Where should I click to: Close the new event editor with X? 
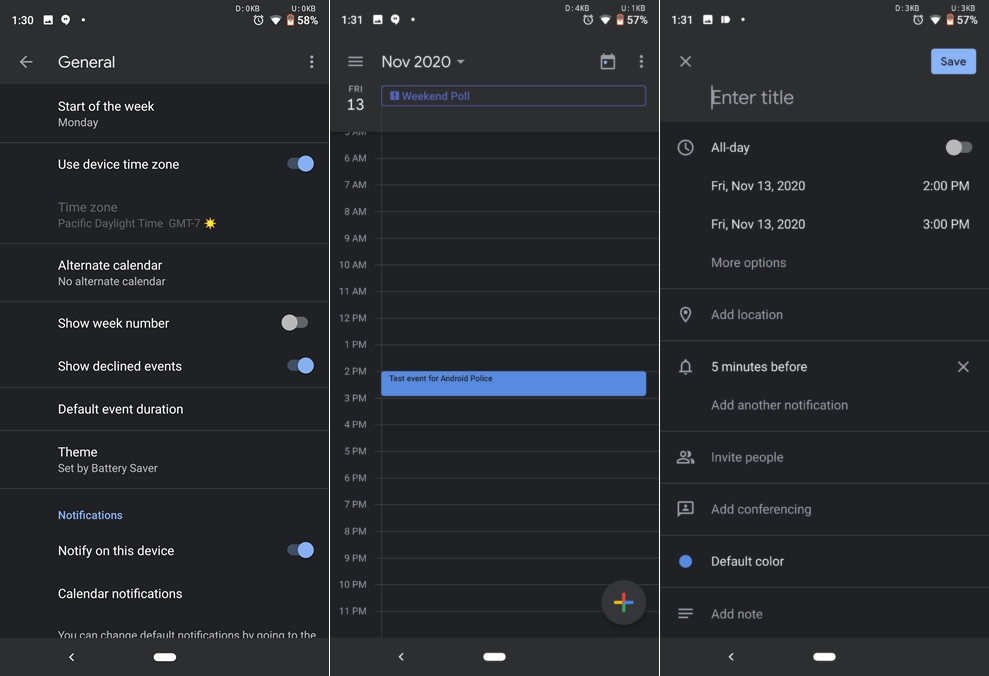685,62
